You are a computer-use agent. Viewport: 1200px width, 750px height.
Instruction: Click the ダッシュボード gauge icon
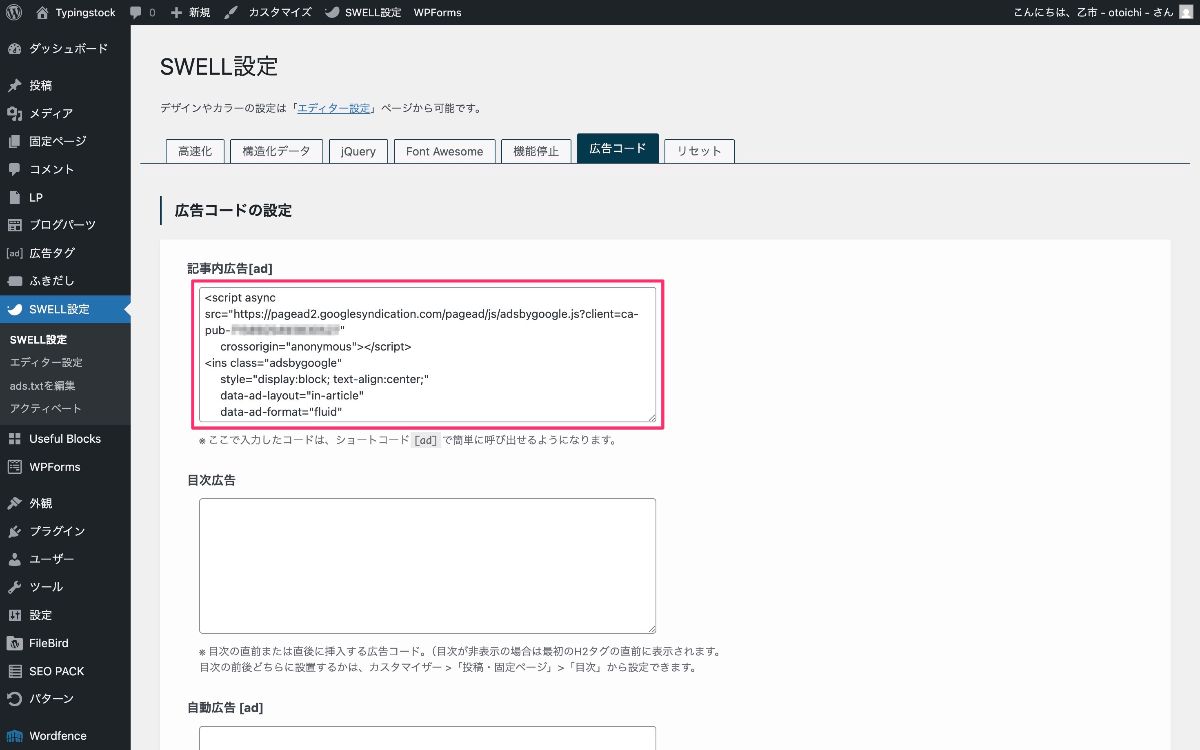[14, 49]
